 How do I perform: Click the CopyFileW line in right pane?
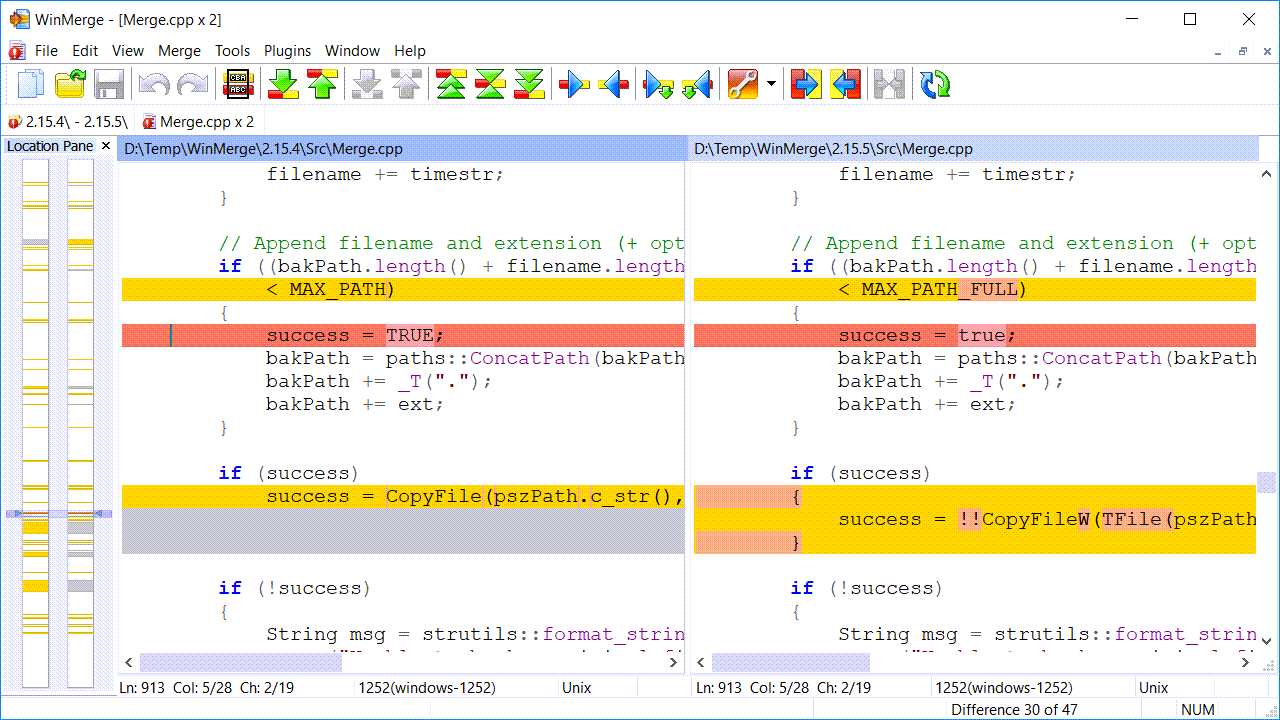pos(975,519)
